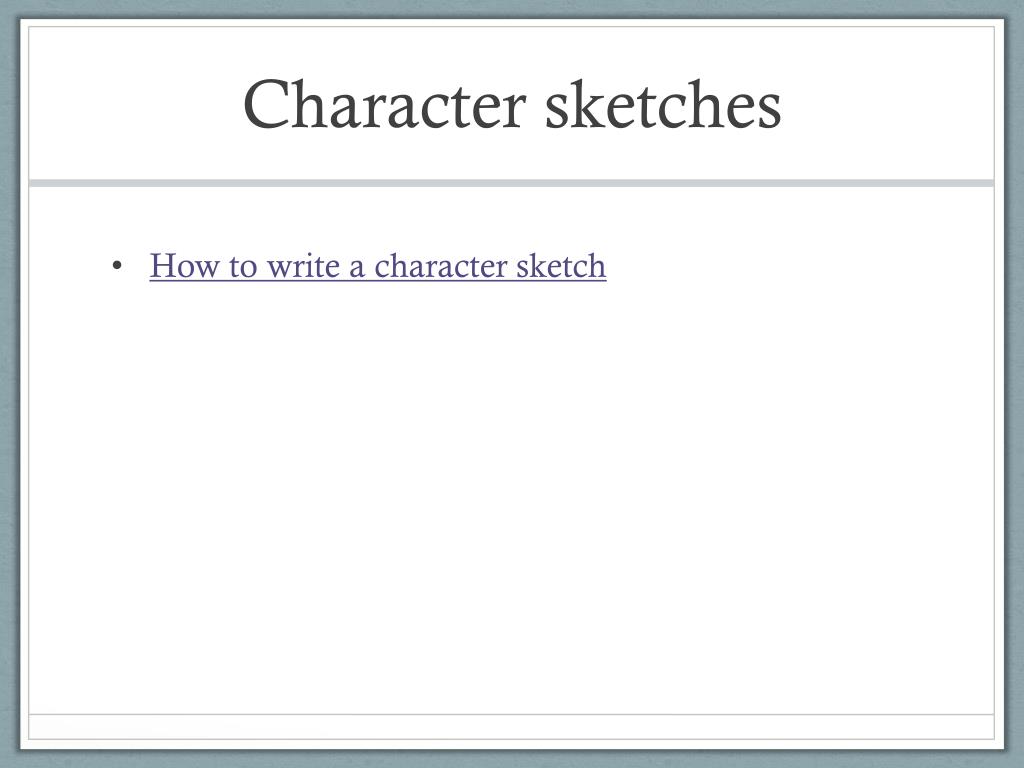The height and width of the screenshot is (768, 1024).
Task: Click the empty footer strip at slide bottom
Action: 511,727
